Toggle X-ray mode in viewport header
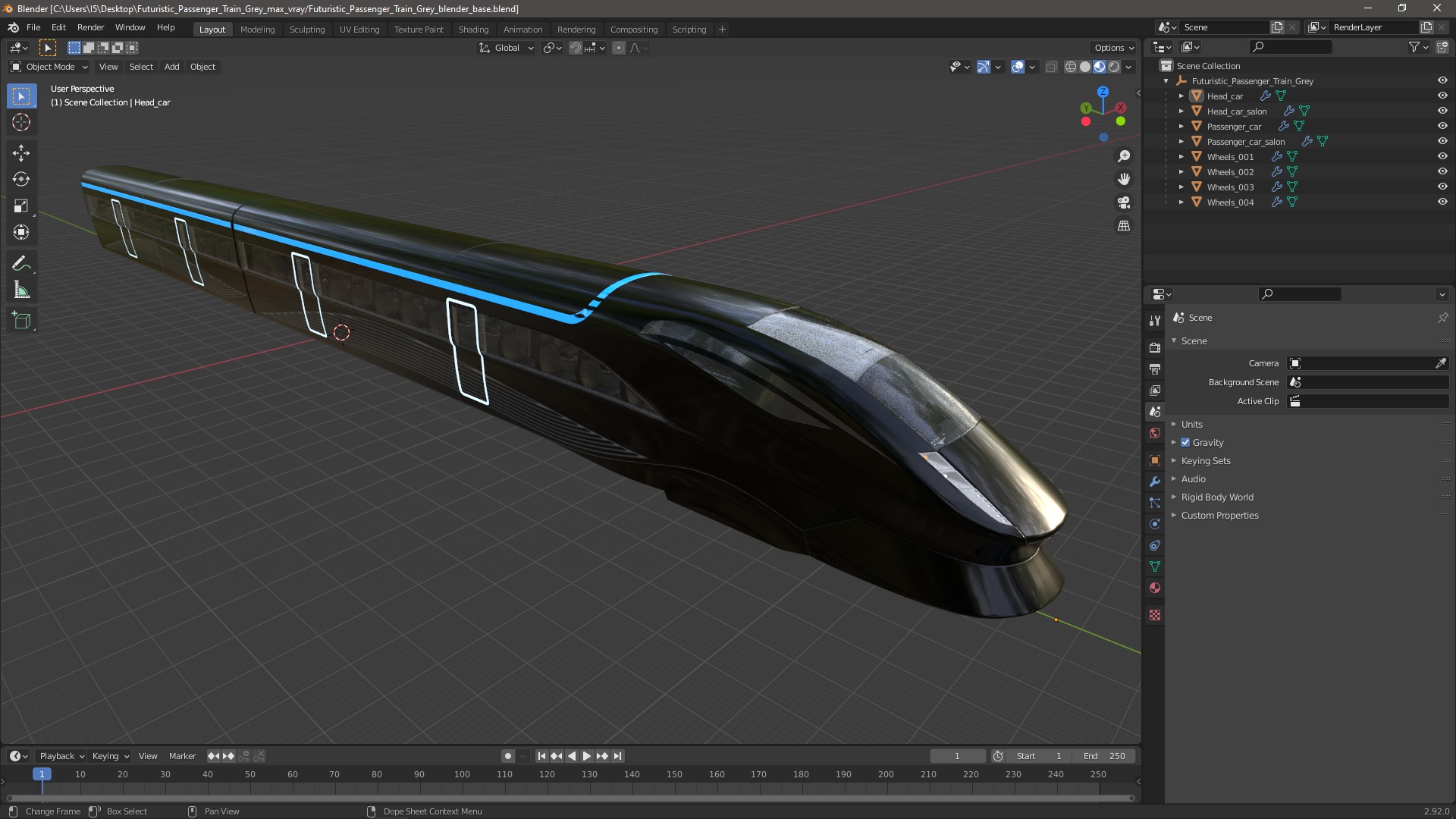 pos(1051,67)
